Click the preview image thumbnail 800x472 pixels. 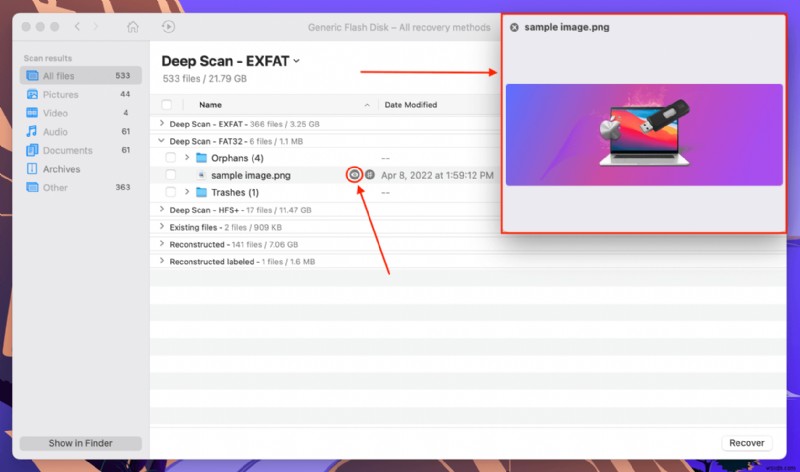click(x=644, y=135)
